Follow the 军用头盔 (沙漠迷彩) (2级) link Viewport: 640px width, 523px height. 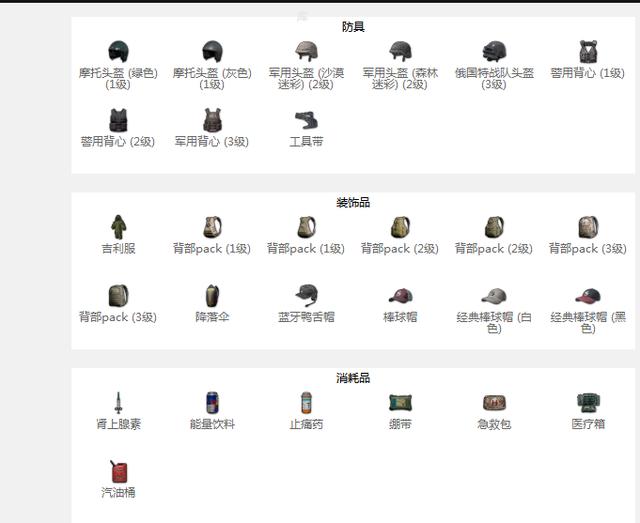[306, 79]
